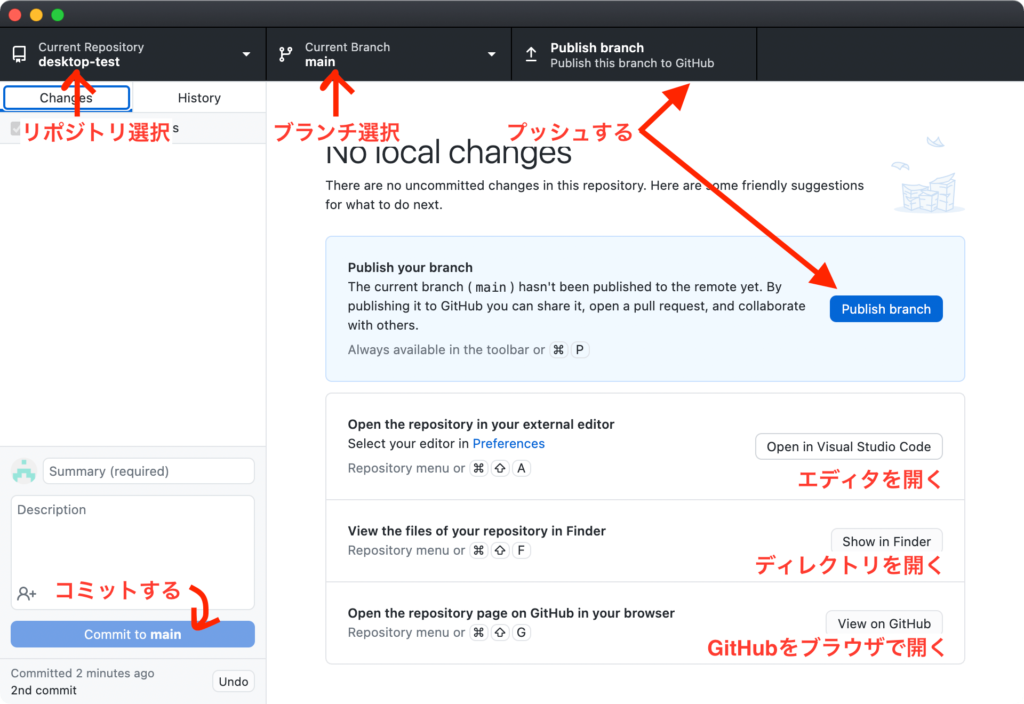The image size is (1024, 704).
Task: Click the add co-authors person icon
Action: [x=27, y=593]
